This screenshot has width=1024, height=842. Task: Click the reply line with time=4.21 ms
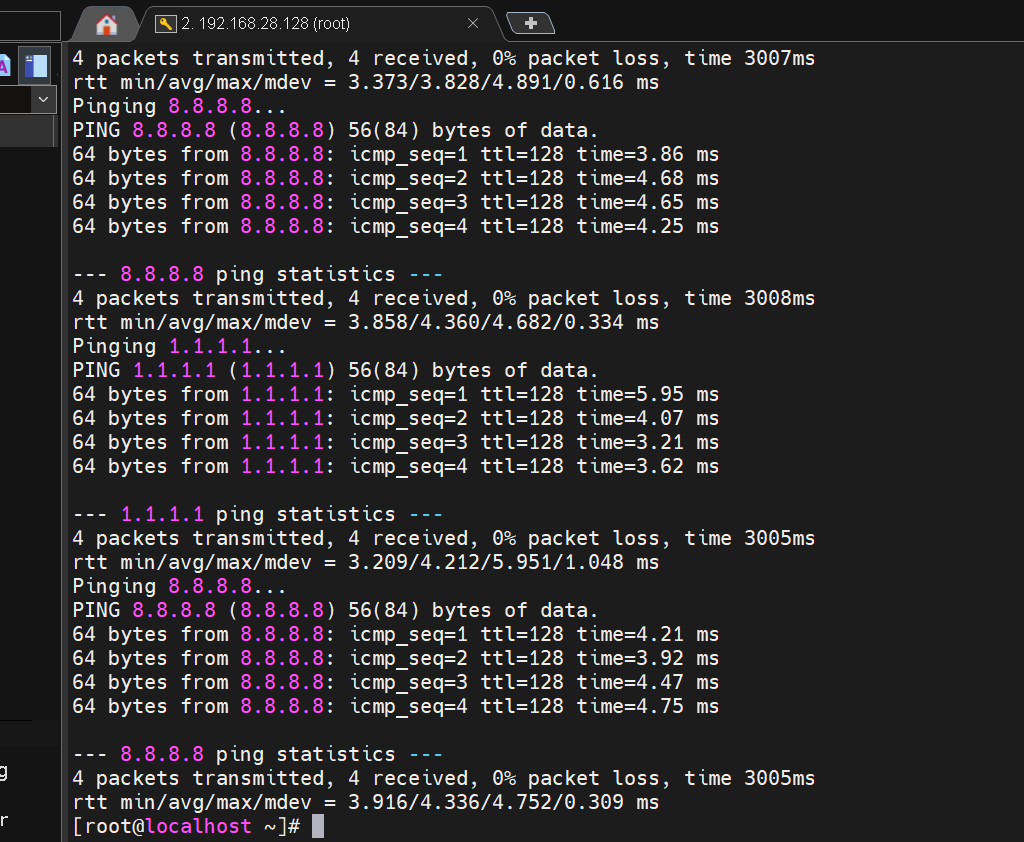point(395,634)
